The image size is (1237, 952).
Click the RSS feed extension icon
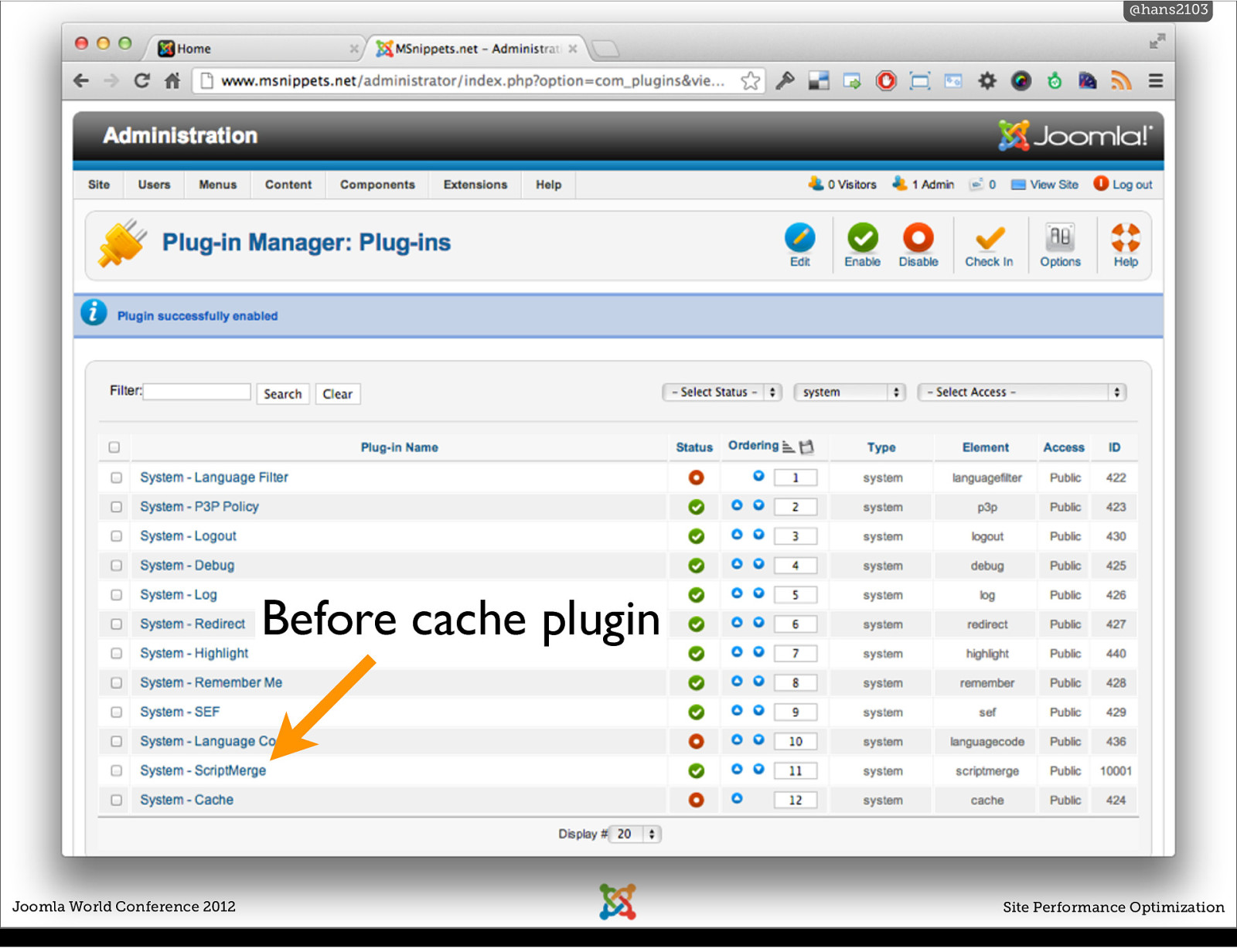[x=1120, y=80]
